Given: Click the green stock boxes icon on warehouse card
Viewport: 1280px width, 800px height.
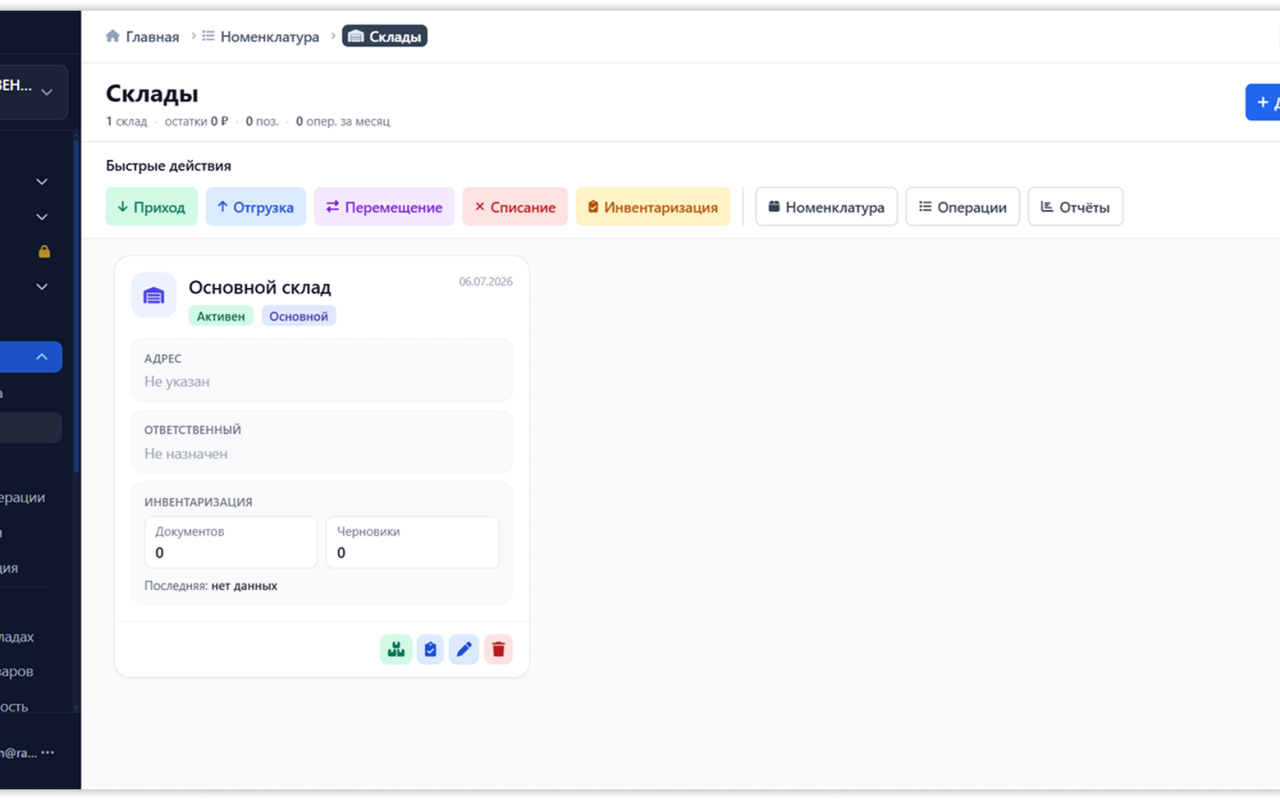Looking at the screenshot, I should [x=396, y=649].
